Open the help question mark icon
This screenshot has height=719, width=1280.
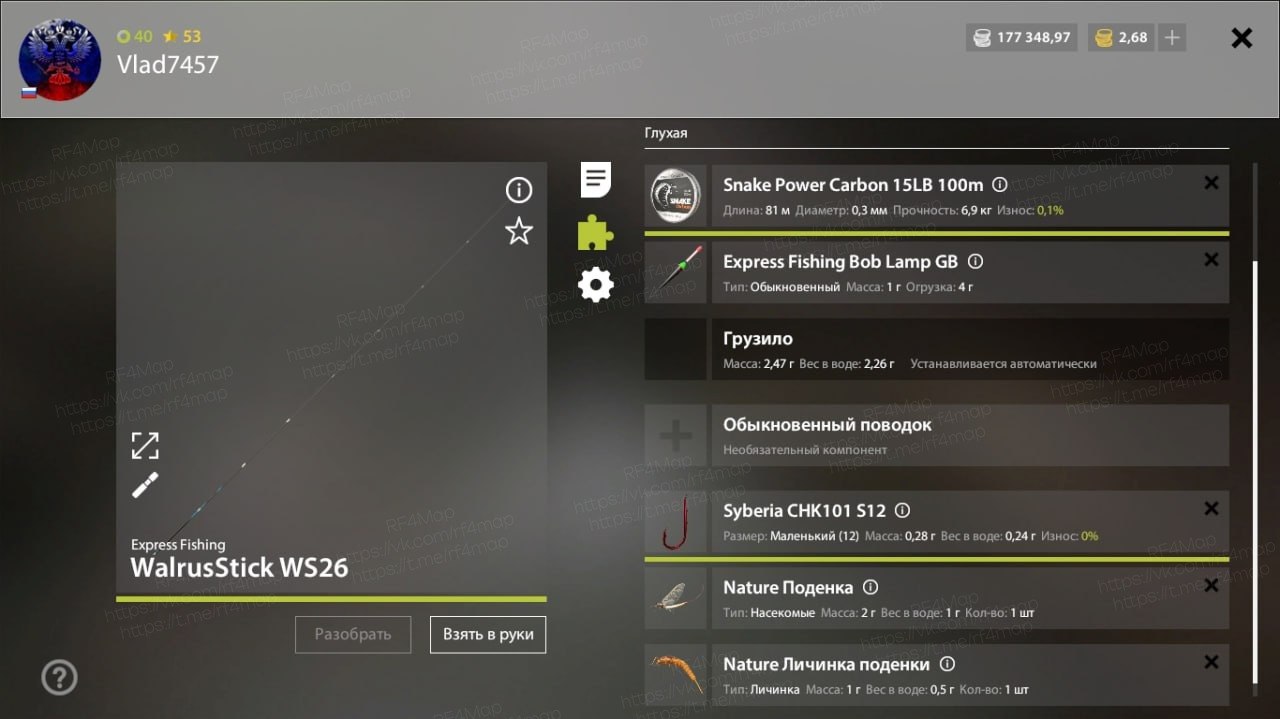59,677
